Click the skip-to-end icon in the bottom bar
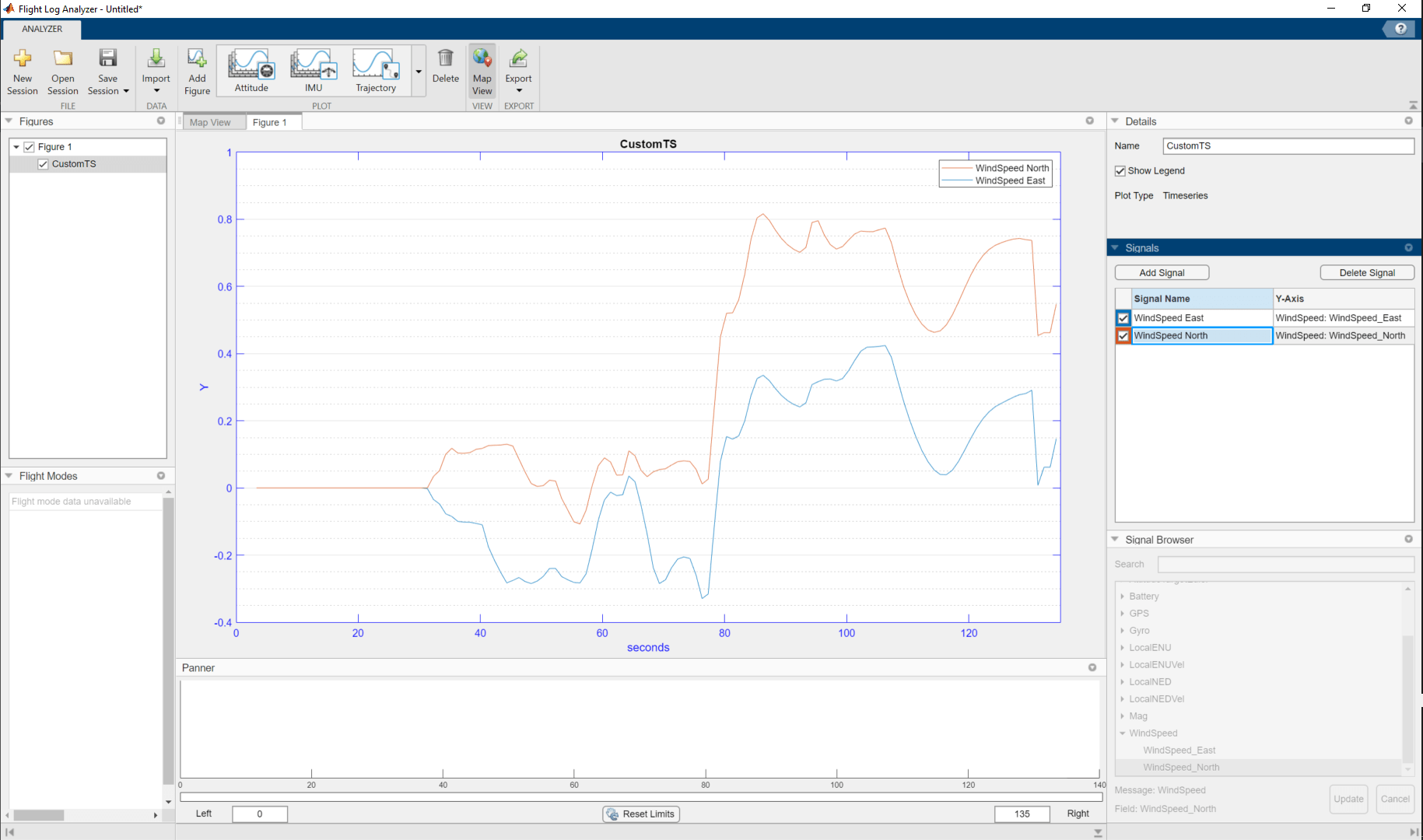Viewport: 1423px width, 840px height. pyautogui.click(x=1414, y=832)
